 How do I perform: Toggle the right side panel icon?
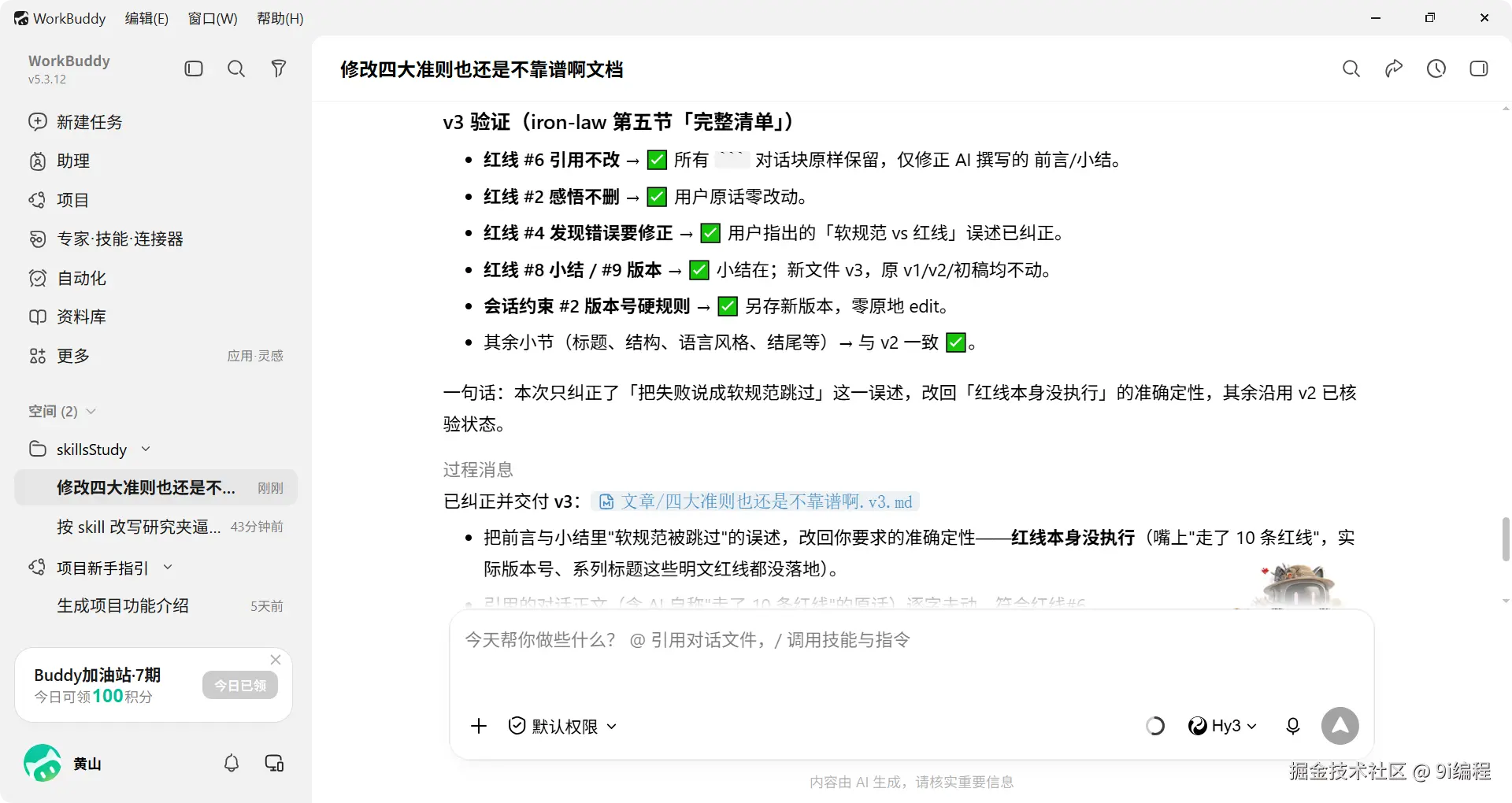coord(1479,69)
